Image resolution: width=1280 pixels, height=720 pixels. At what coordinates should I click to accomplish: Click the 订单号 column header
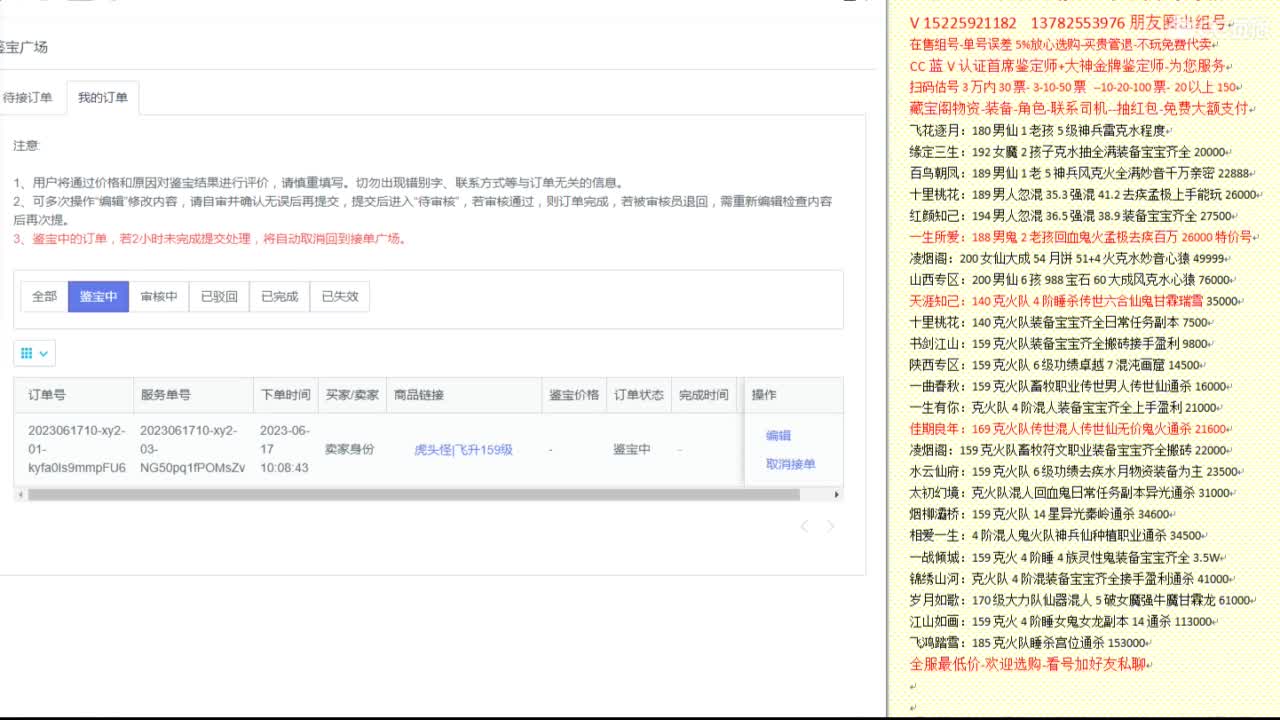[45, 394]
